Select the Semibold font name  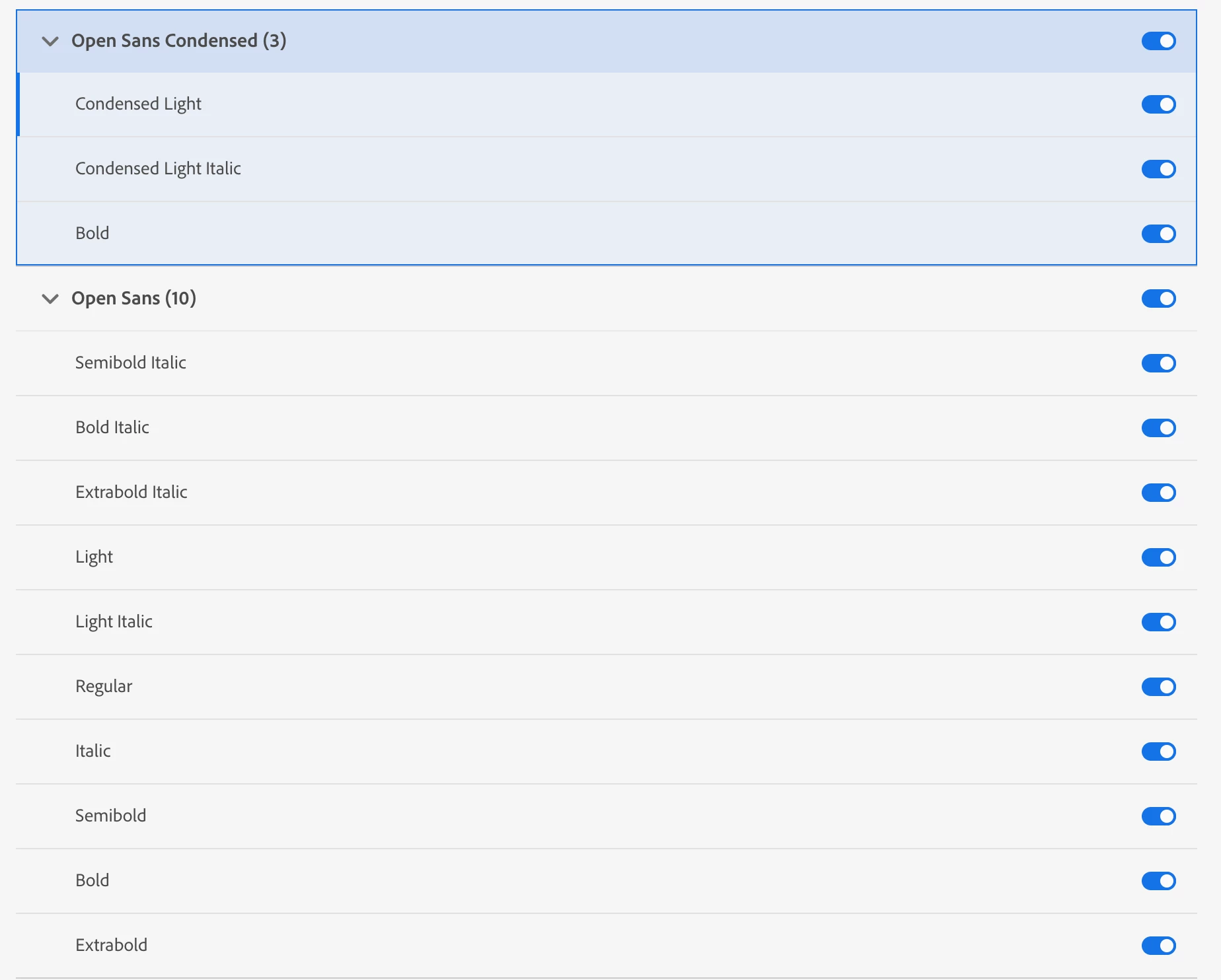pyautogui.click(x=111, y=816)
